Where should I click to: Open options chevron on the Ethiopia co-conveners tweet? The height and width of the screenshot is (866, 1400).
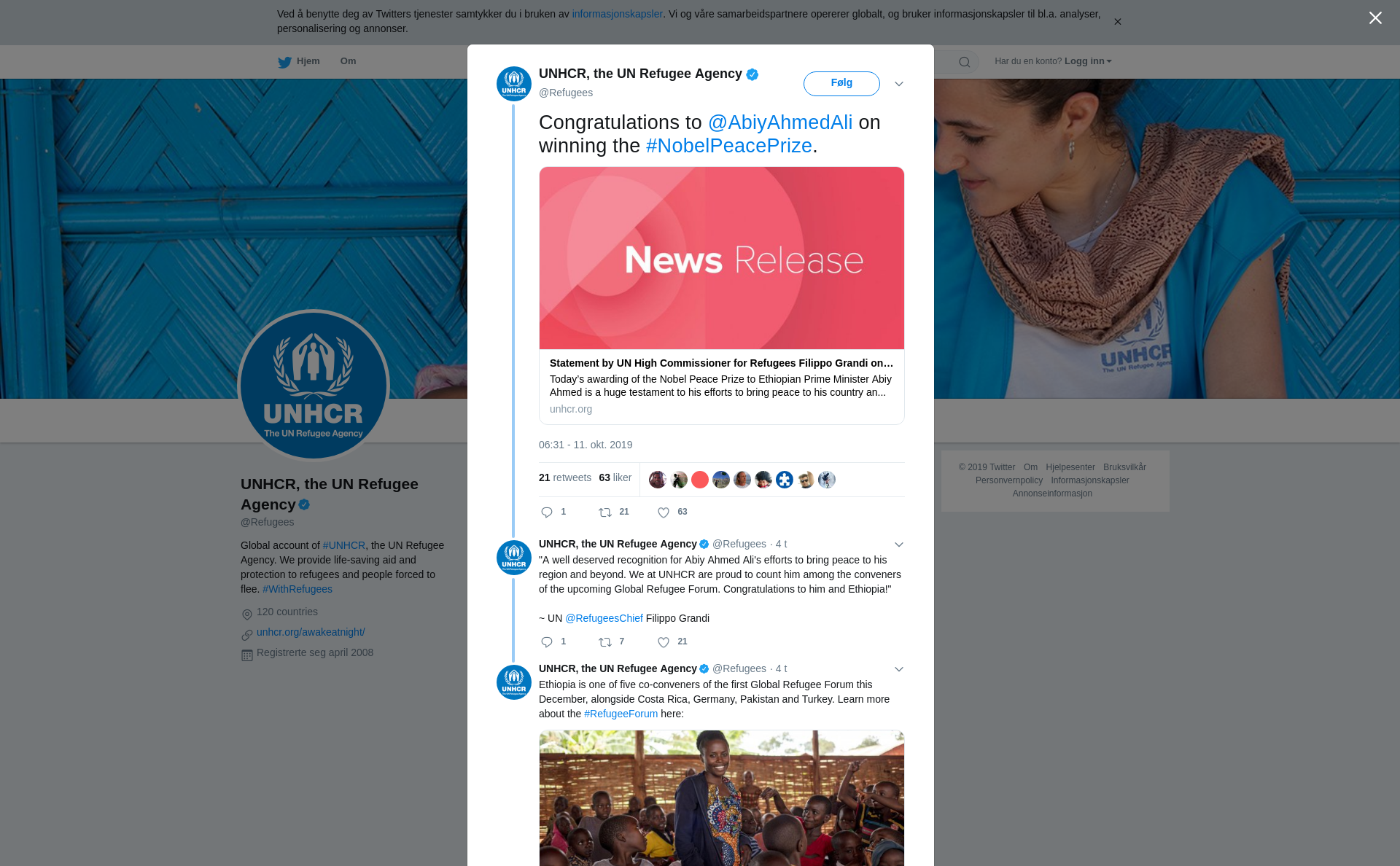pos(899,669)
